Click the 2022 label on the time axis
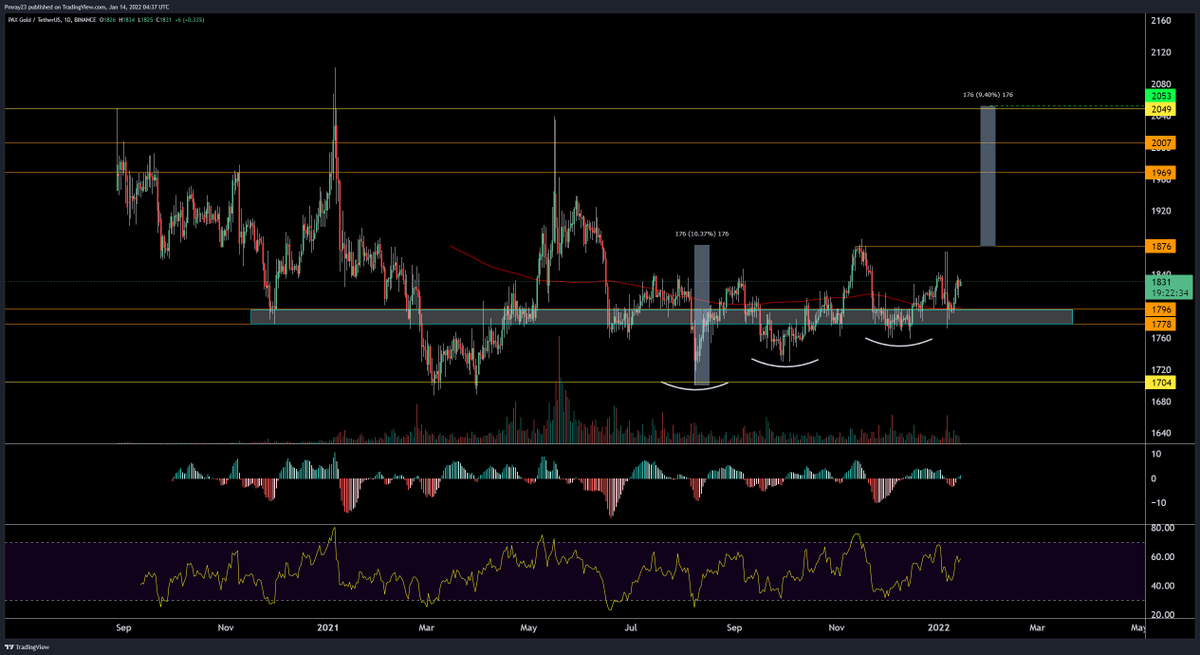Image resolution: width=1200 pixels, height=655 pixels. (x=938, y=627)
